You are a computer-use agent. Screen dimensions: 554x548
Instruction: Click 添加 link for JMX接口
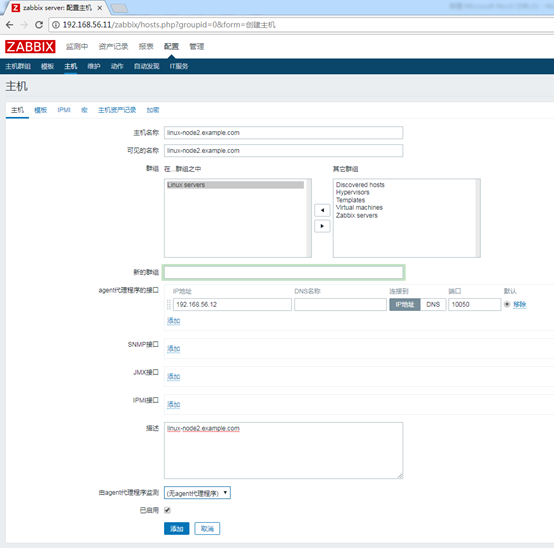click(173, 377)
